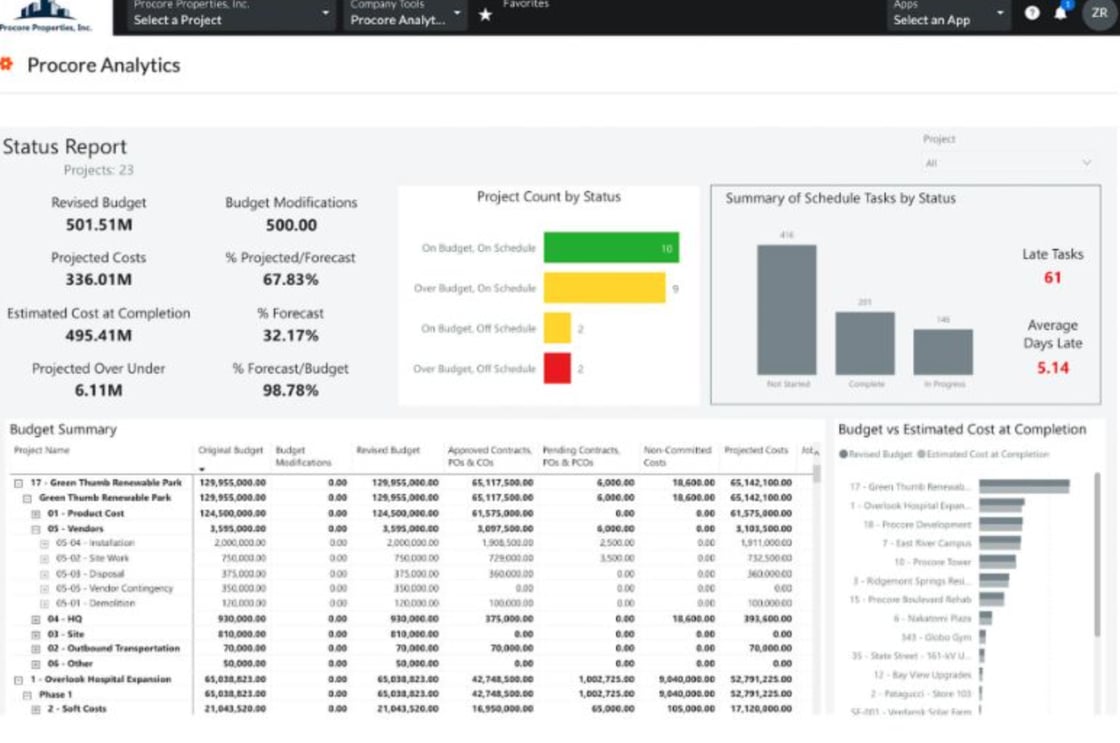Open the Select an App dropdown
The height and width of the screenshot is (743, 1120).
tap(949, 14)
